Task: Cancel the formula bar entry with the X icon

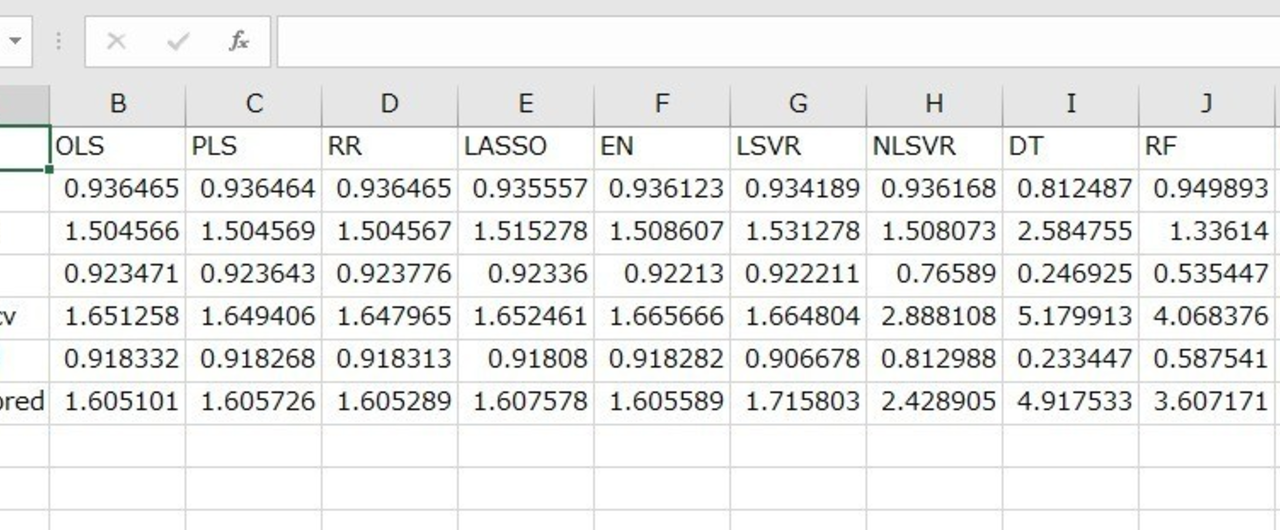Action: click(x=116, y=41)
